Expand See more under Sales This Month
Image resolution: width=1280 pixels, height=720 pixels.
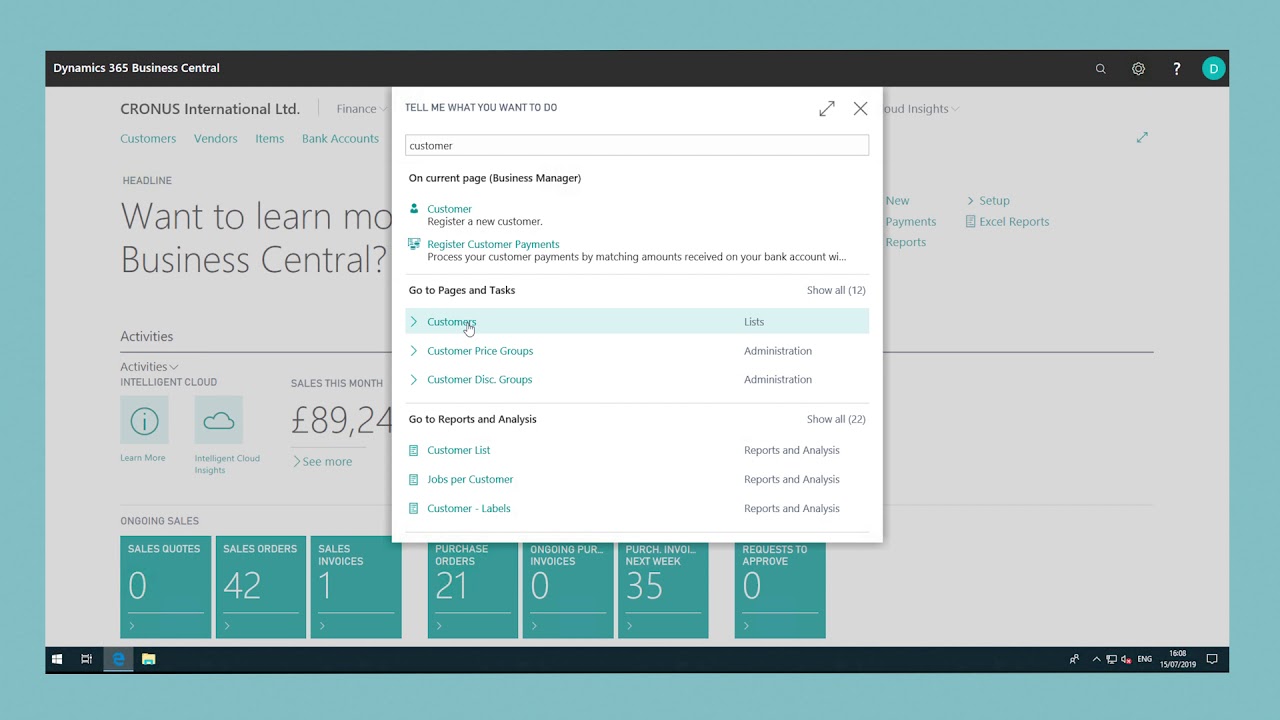[x=322, y=462]
